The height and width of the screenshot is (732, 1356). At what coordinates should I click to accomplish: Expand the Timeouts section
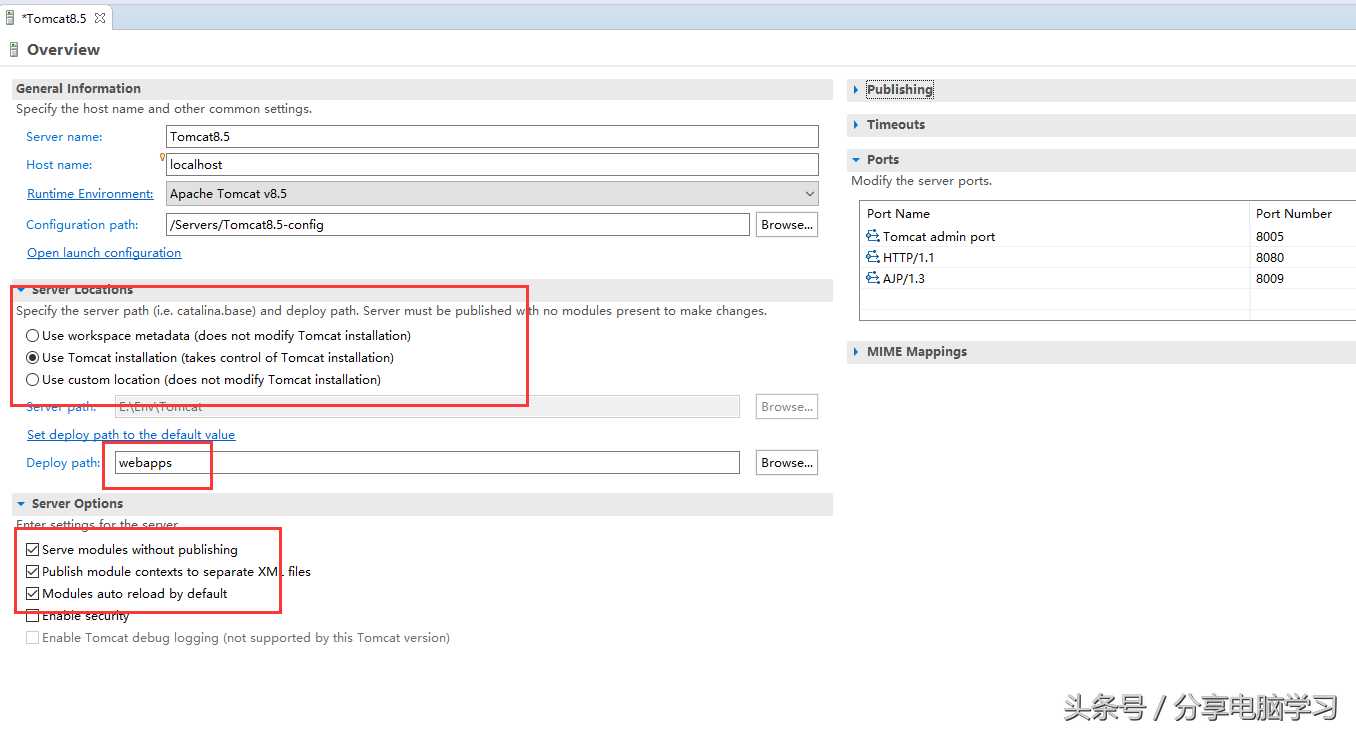click(856, 125)
